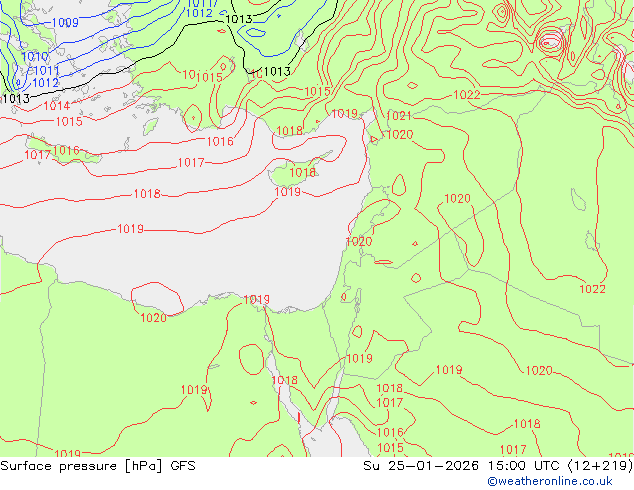Click the red 1014 isobar label

57,106
